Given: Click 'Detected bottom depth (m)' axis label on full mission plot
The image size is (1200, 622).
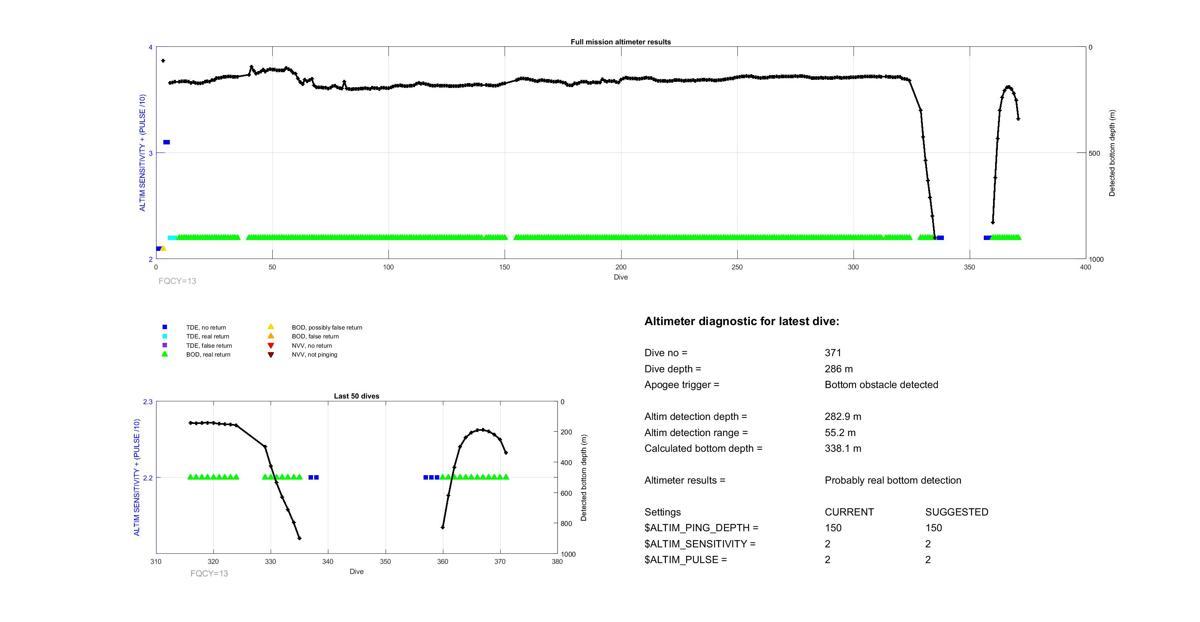Looking at the screenshot, I should pyautogui.click(x=1112, y=153).
